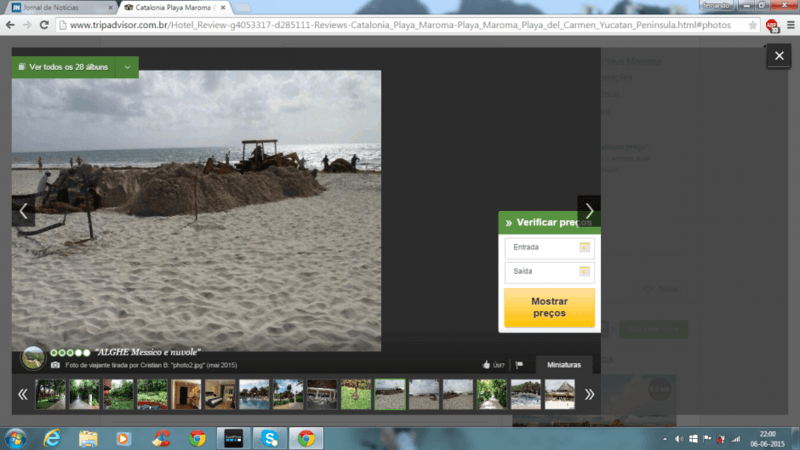Click the Entrada check-in date field
Screen dimensions: 800x450
pyautogui.click(x=549, y=247)
